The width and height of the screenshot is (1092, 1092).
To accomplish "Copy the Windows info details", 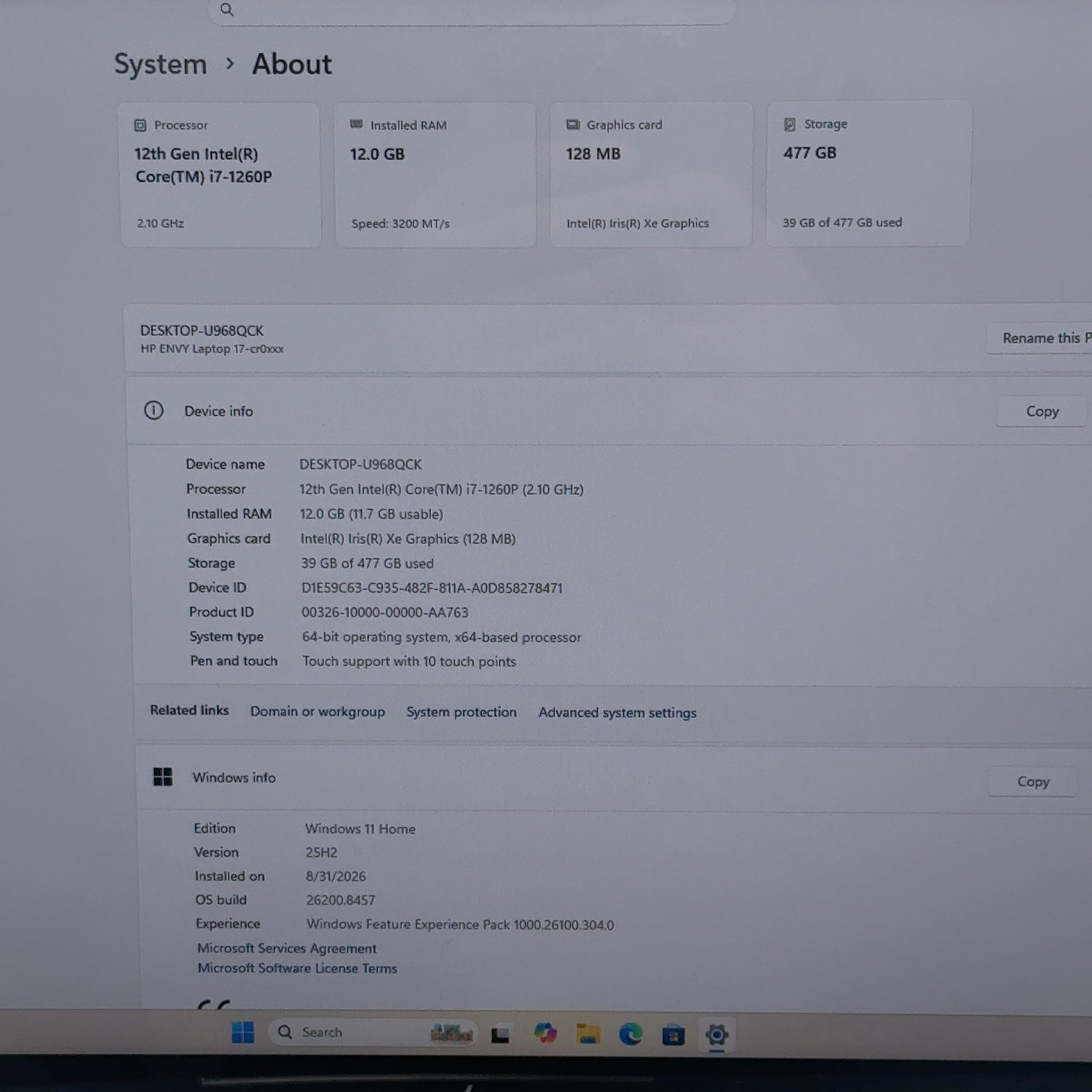I will [1033, 782].
